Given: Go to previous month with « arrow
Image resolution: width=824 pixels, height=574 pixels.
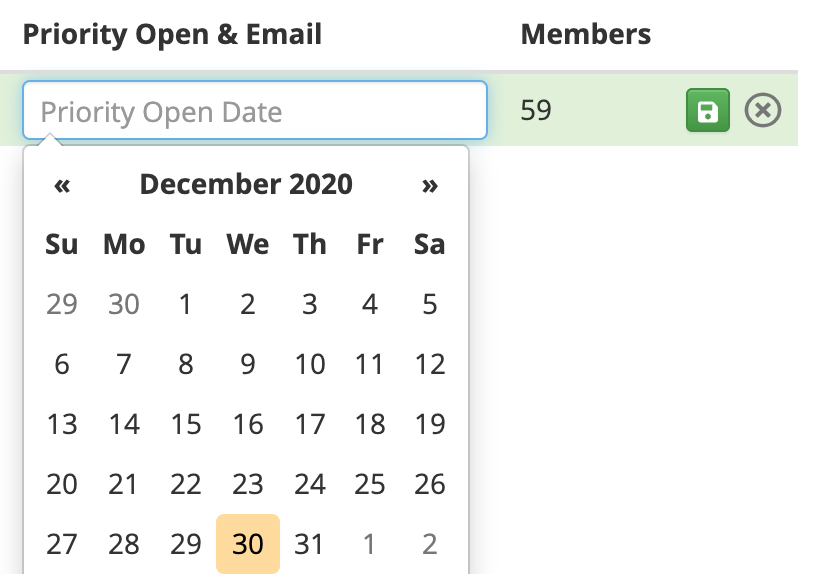Looking at the screenshot, I should (x=62, y=184).
